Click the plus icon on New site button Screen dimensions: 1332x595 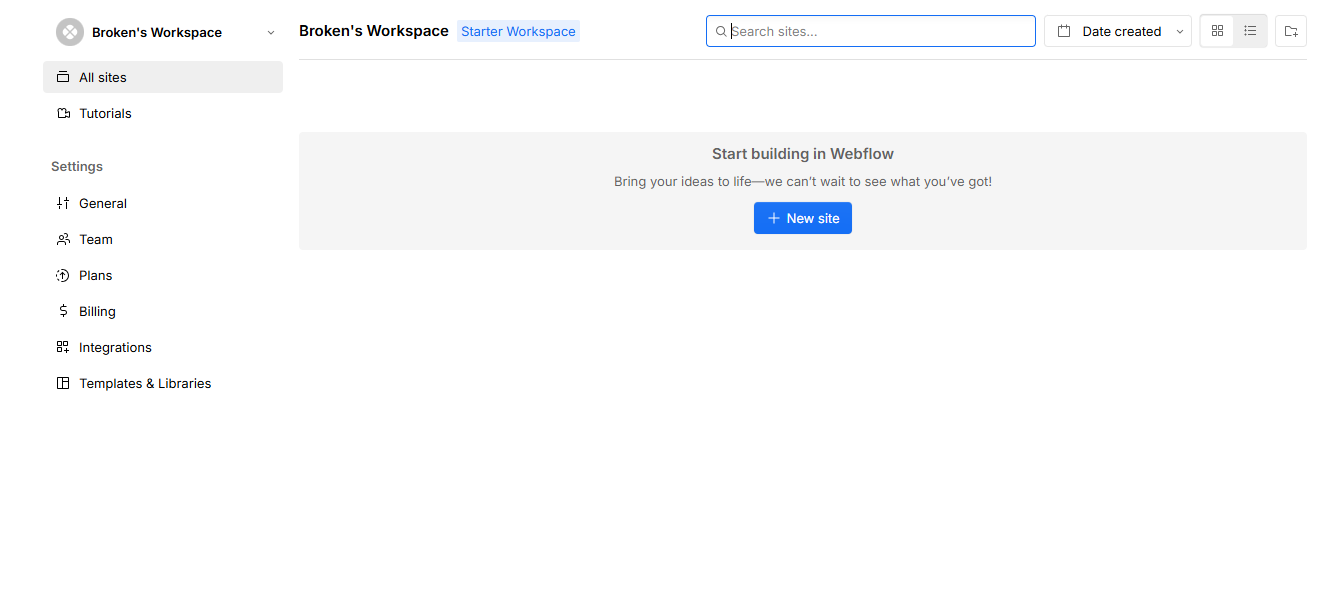(773, 218)
